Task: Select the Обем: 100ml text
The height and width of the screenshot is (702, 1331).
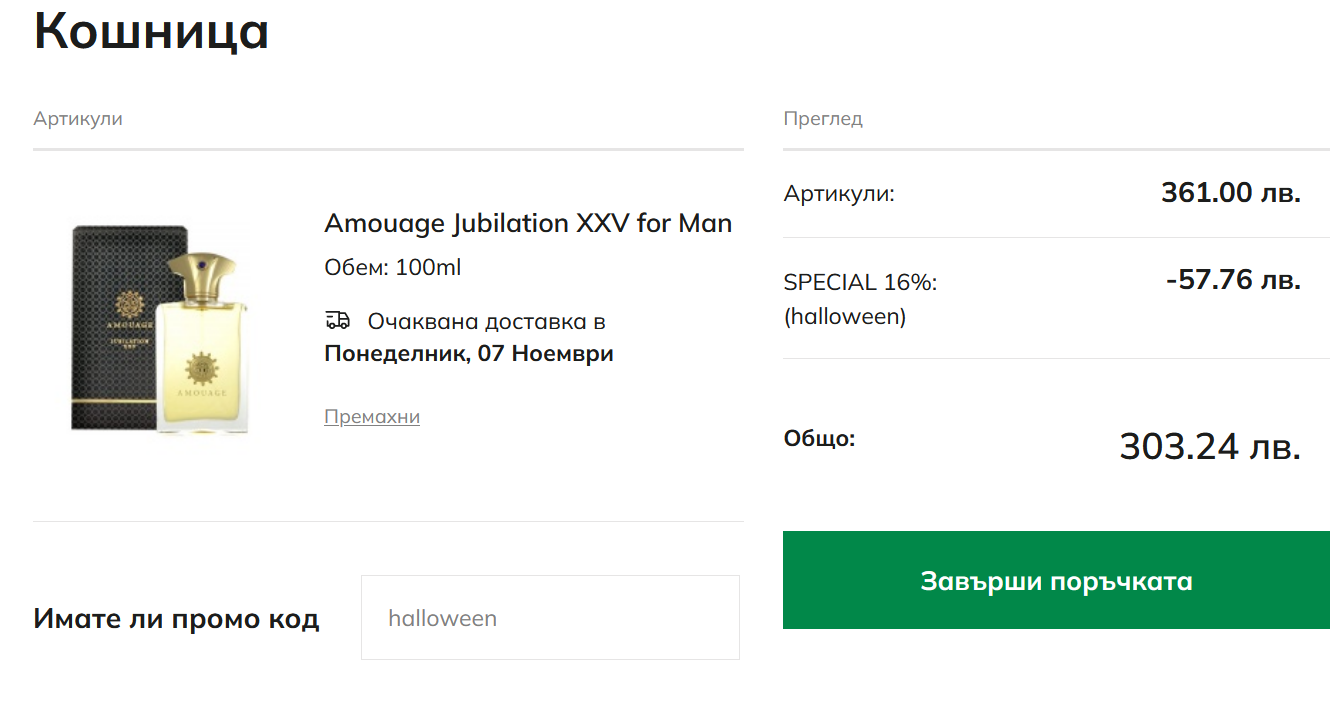Action: [393, 268]
